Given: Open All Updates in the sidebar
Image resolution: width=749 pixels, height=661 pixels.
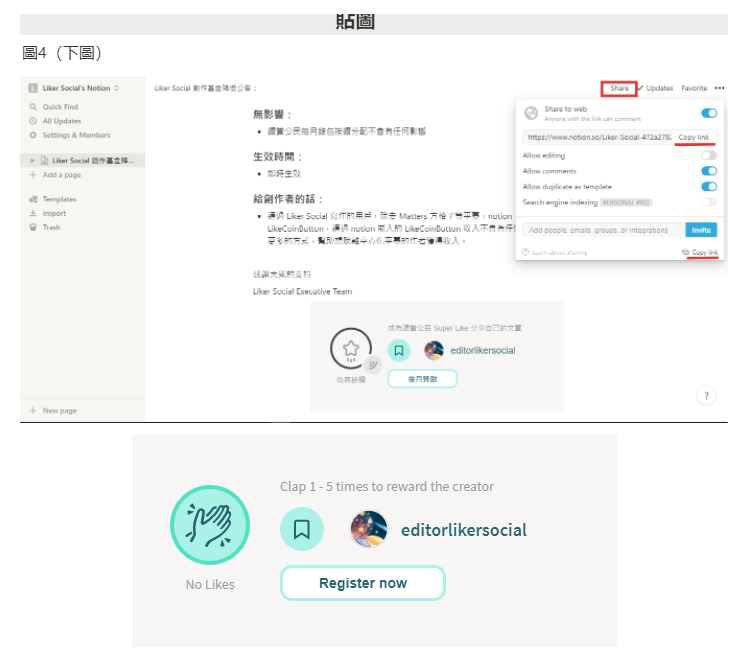Looking at the screenshot, I should coord(62,121).
